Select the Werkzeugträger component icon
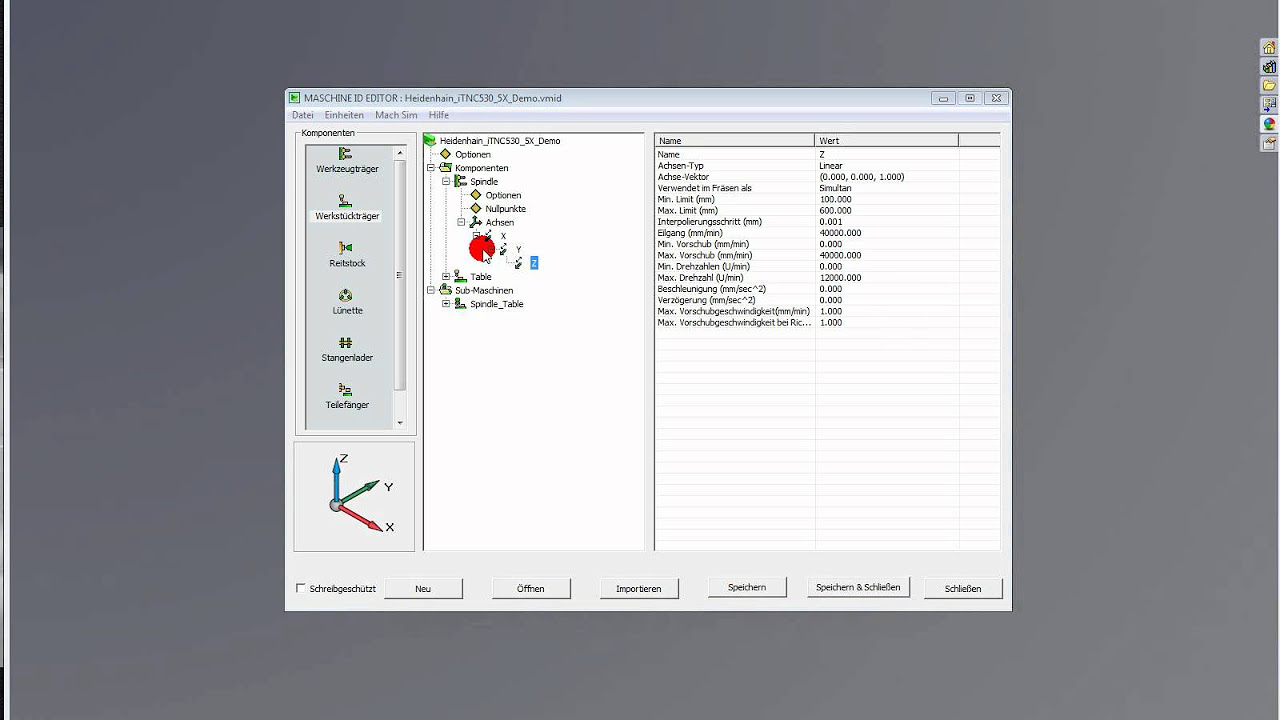 coord(345,154)
